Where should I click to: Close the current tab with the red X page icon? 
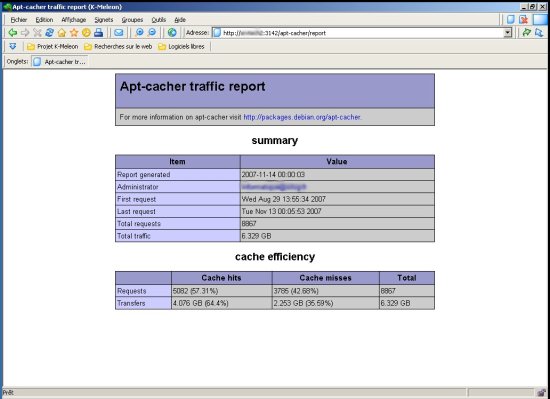pos(524,20)
